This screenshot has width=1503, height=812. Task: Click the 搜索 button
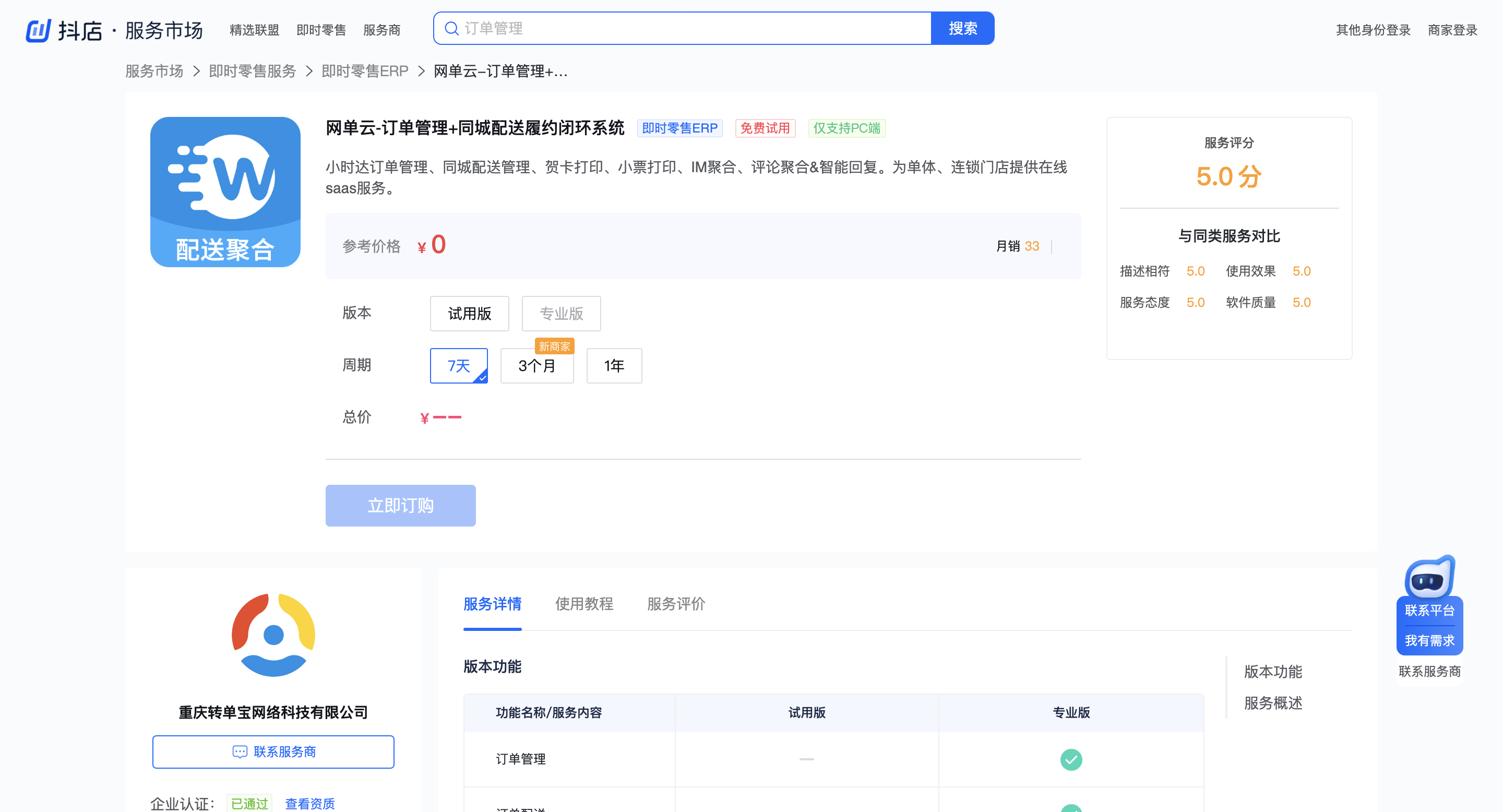[x=963, y=29]
